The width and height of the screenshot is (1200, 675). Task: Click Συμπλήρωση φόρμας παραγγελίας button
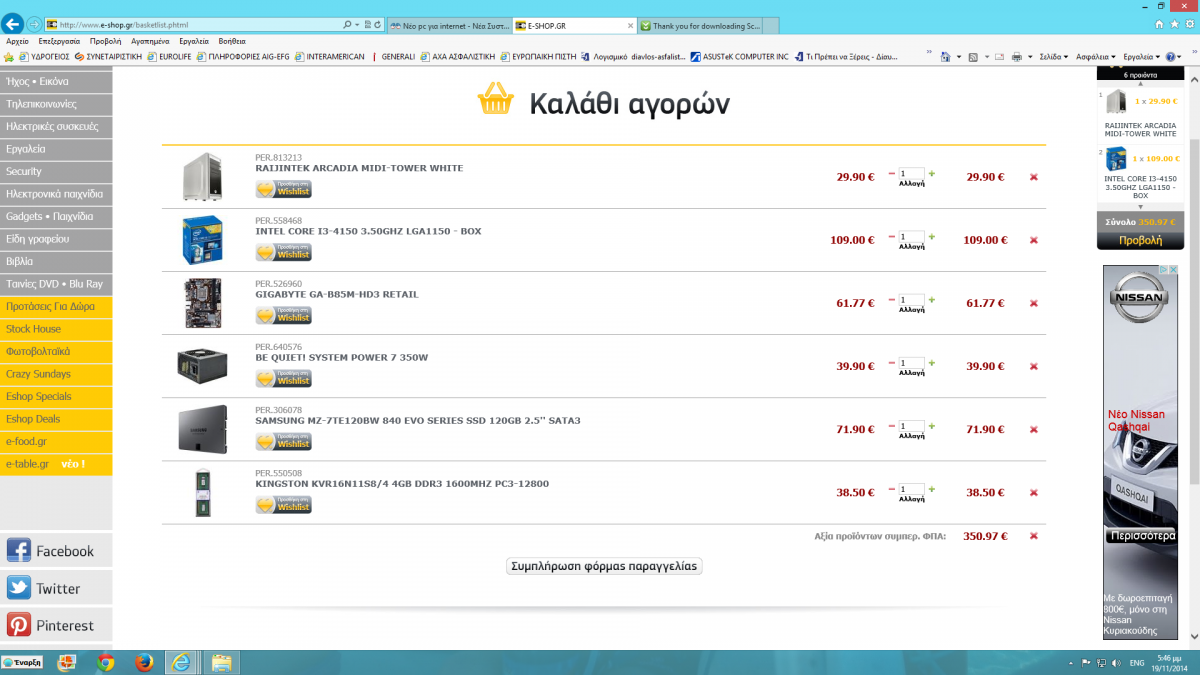[x=605, y=566]
